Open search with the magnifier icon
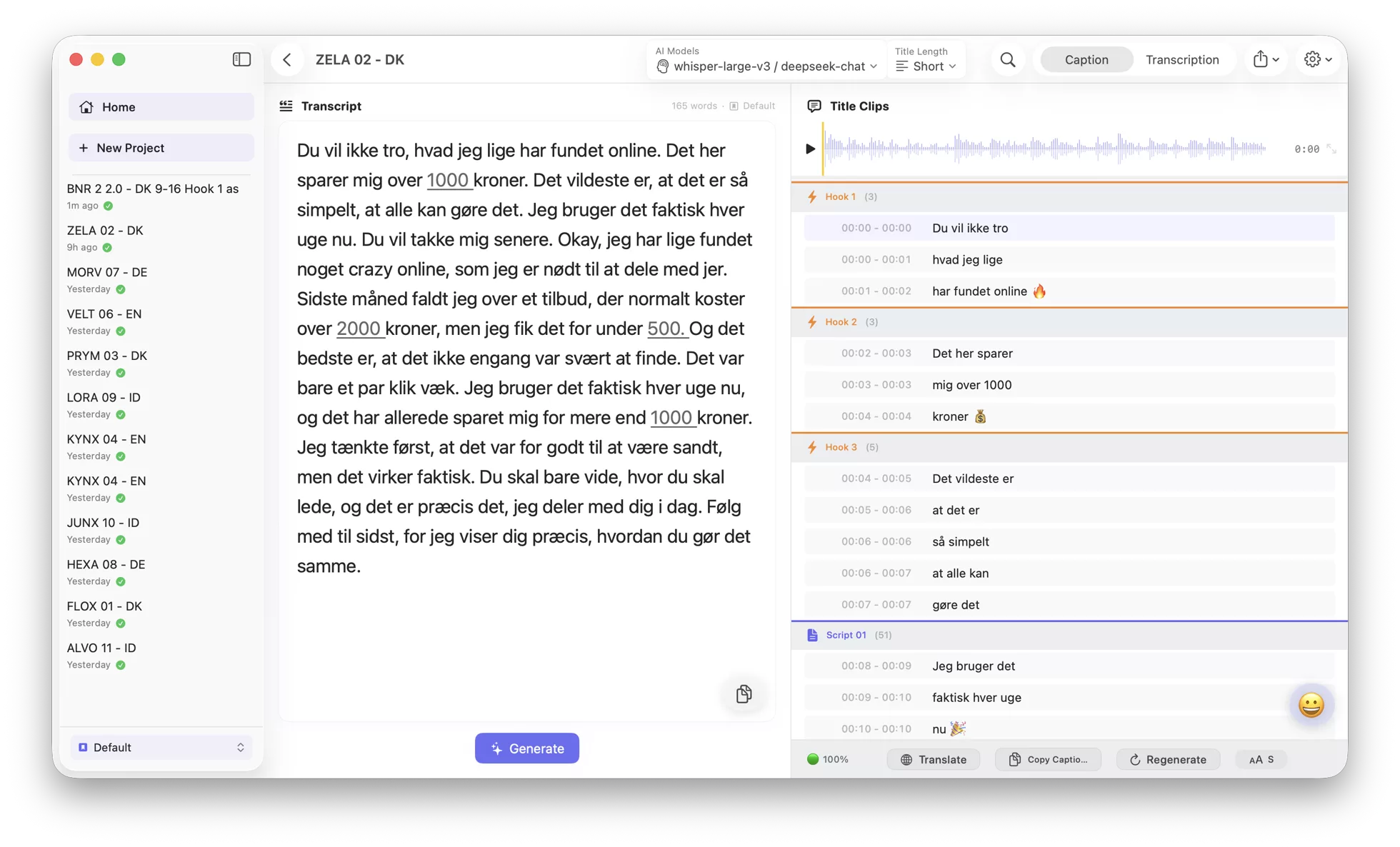1400x847 pixels. pyautogui.click(x=1007, y=59)
